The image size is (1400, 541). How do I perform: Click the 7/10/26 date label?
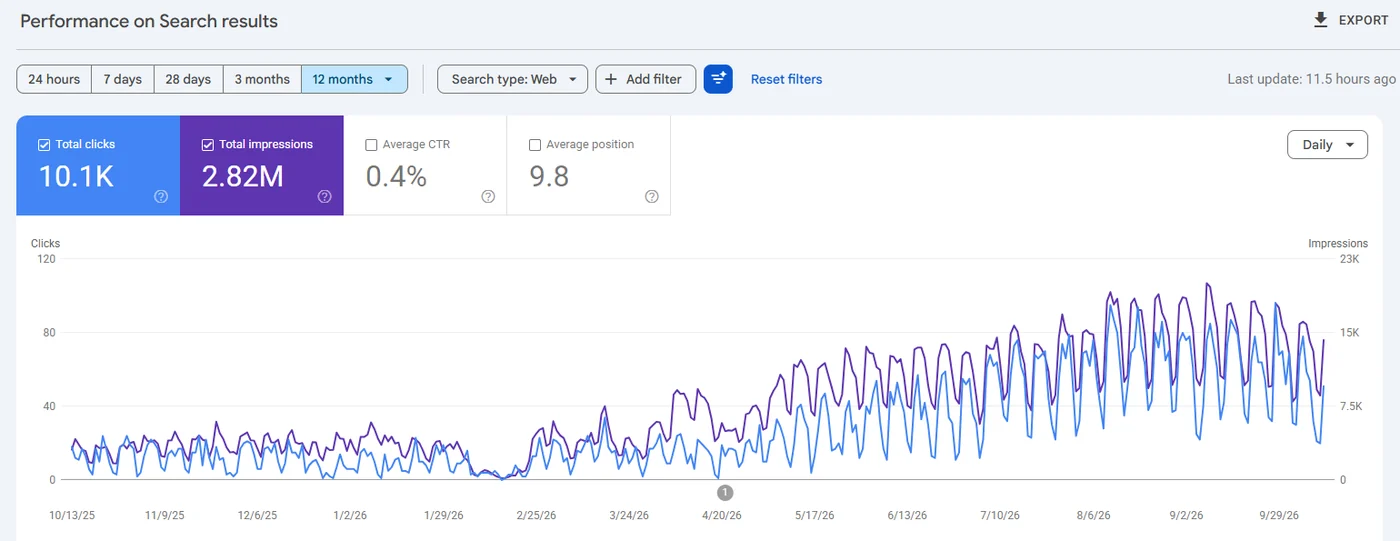[999, 516]
